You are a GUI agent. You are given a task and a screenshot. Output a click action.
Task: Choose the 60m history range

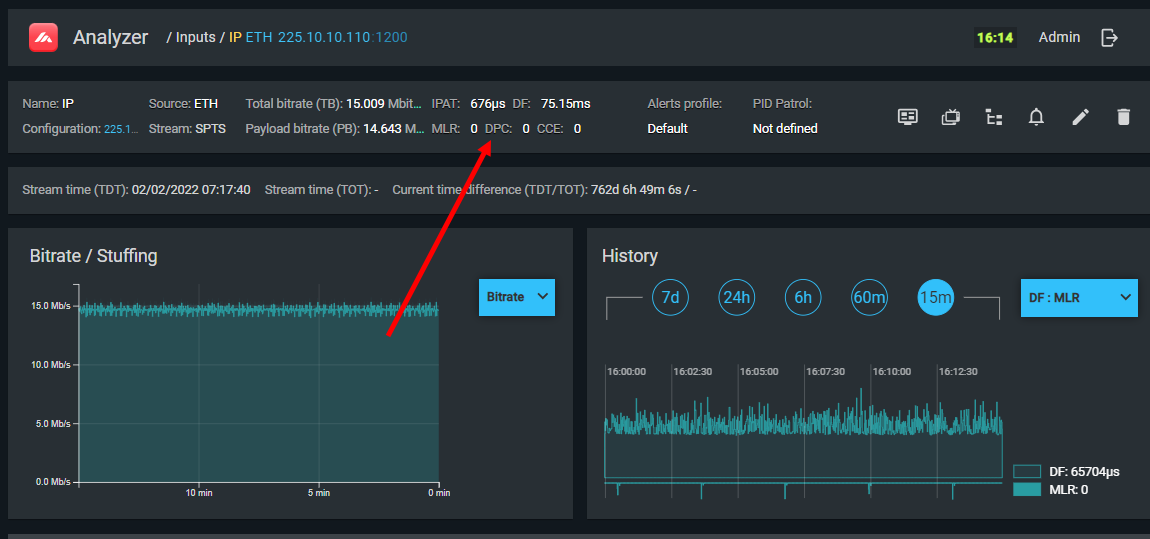coord(869,297)
